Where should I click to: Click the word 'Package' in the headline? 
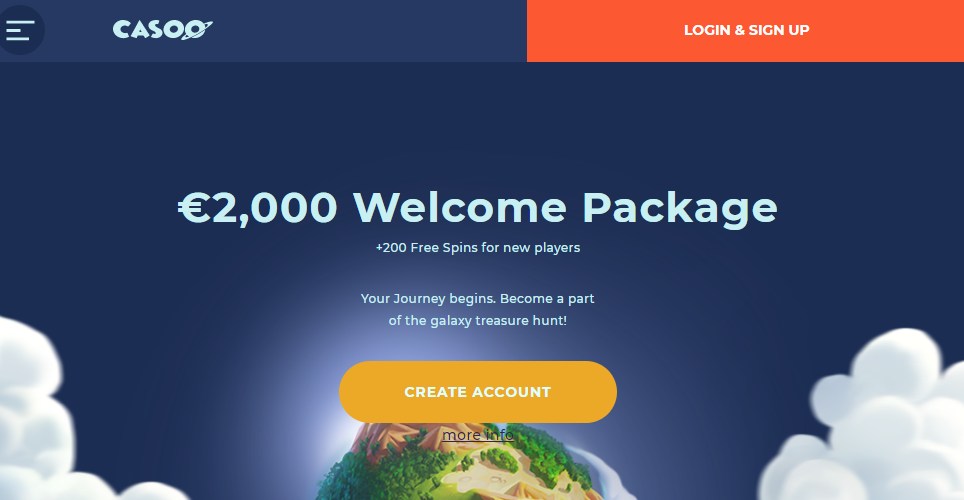coord(679,208)
